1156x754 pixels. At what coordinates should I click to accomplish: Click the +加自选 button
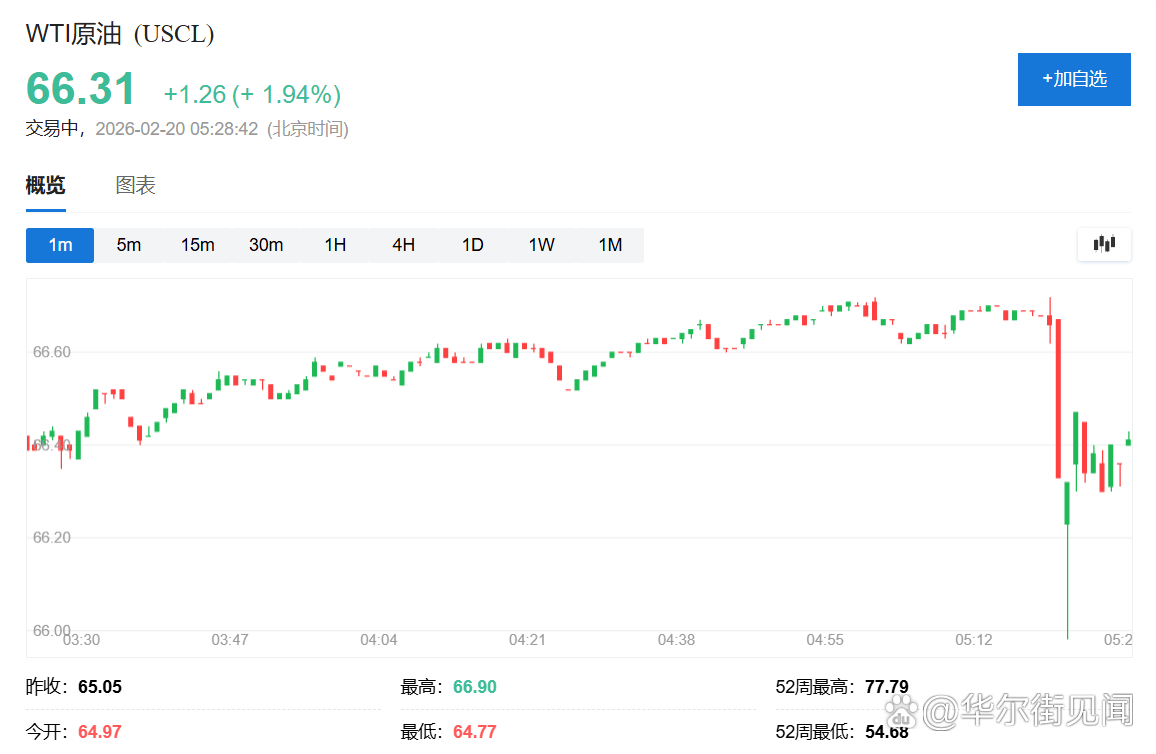(1074, 79)
